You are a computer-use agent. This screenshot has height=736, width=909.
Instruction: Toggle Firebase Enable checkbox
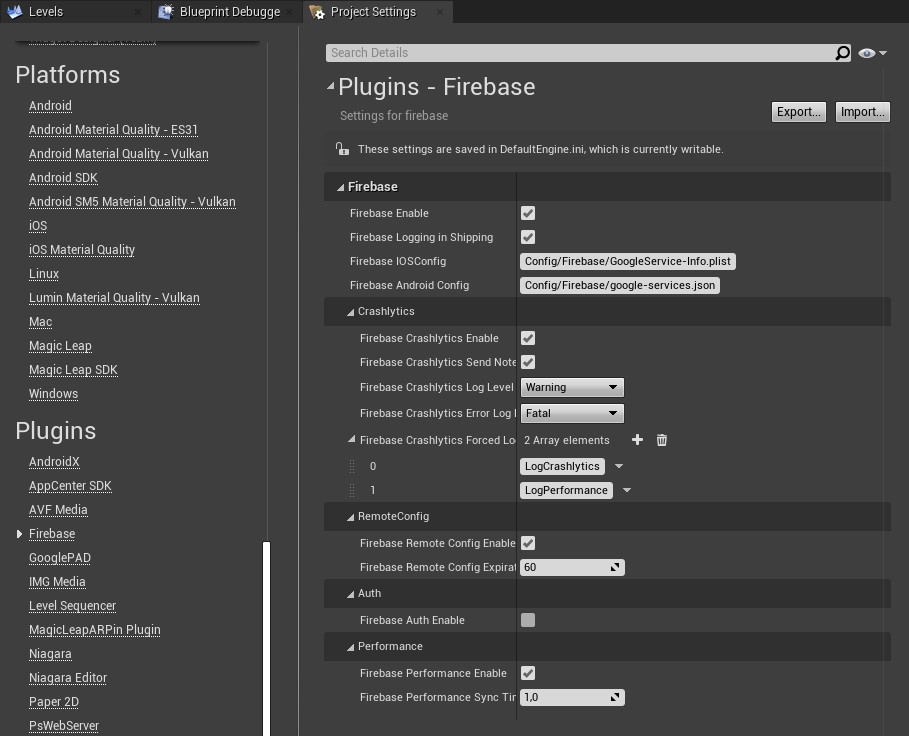click(528, 213)
